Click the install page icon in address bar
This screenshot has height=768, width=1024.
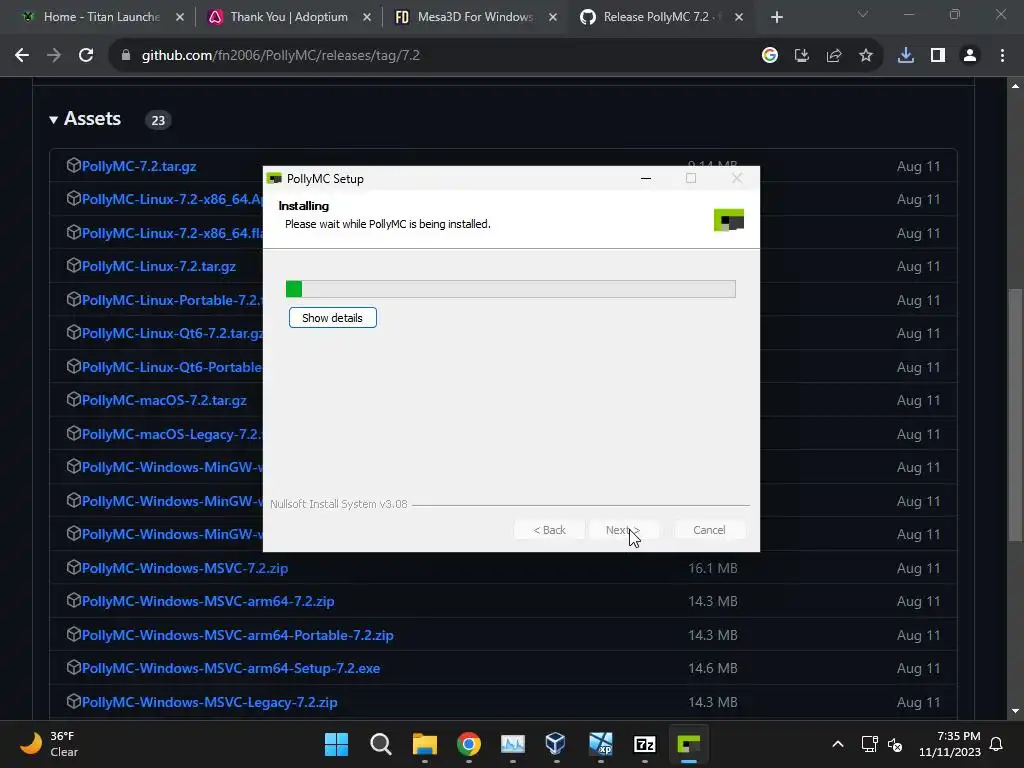[x=801, y=56]
